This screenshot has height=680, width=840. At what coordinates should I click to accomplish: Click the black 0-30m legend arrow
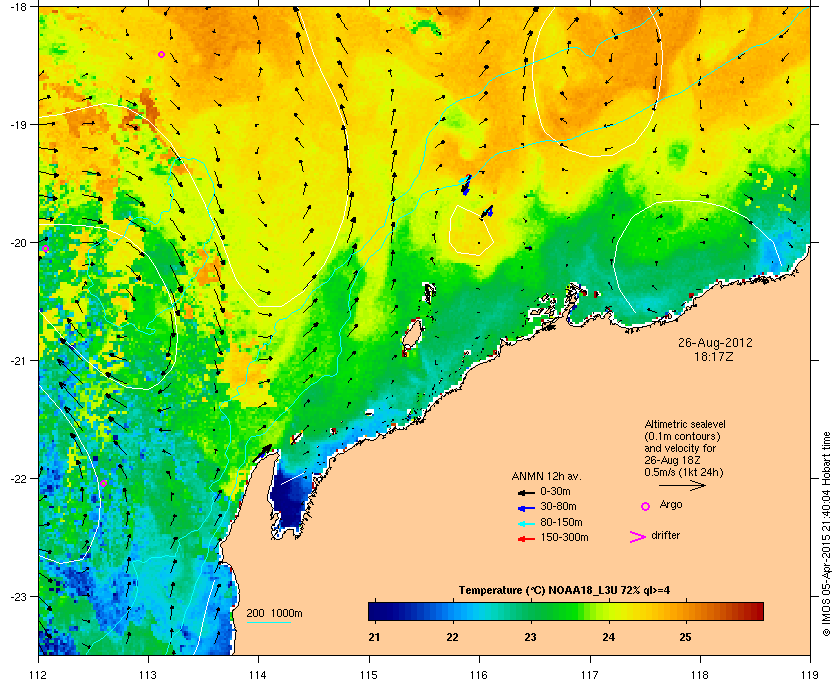[x=526, y=492]
